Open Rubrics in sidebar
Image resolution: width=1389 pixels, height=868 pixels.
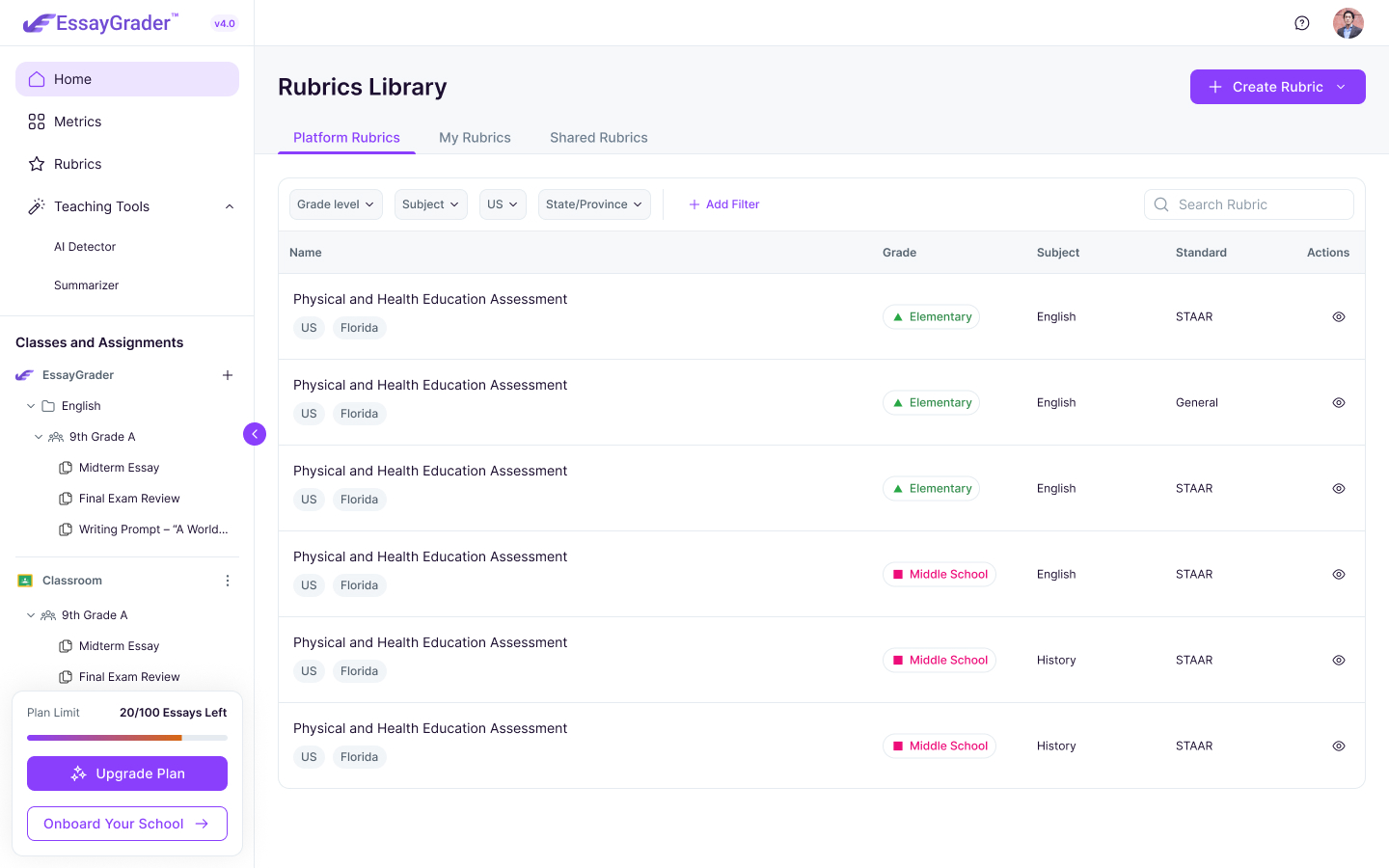tap(127, 164)
